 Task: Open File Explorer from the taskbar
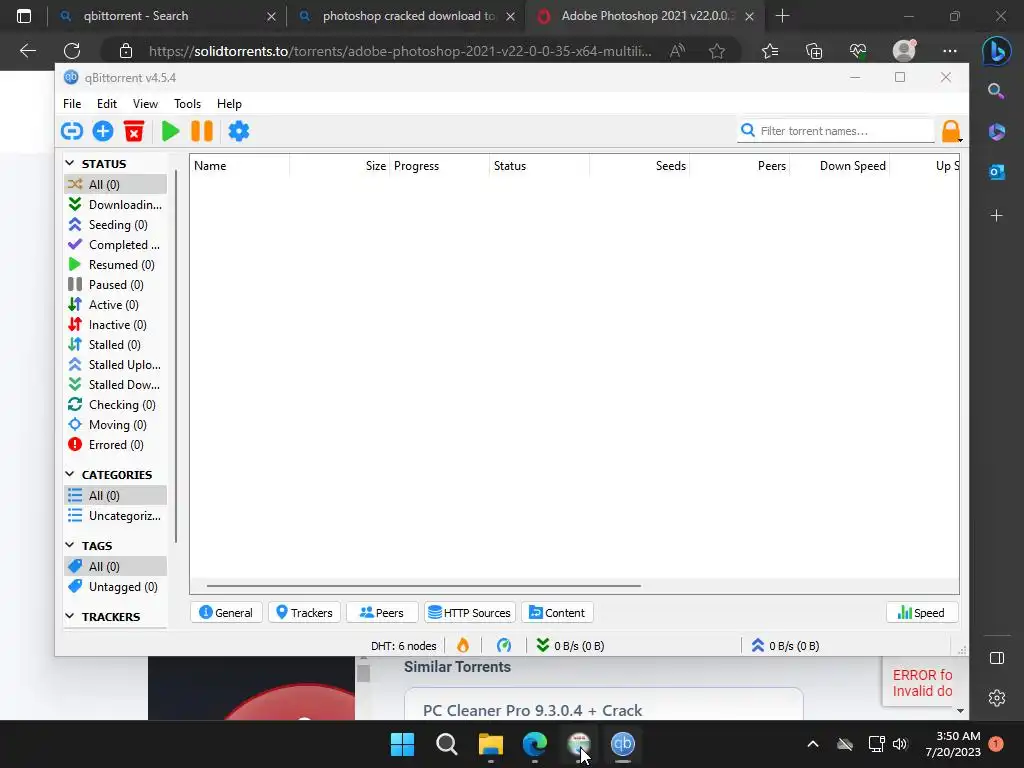tap(490, 744)
